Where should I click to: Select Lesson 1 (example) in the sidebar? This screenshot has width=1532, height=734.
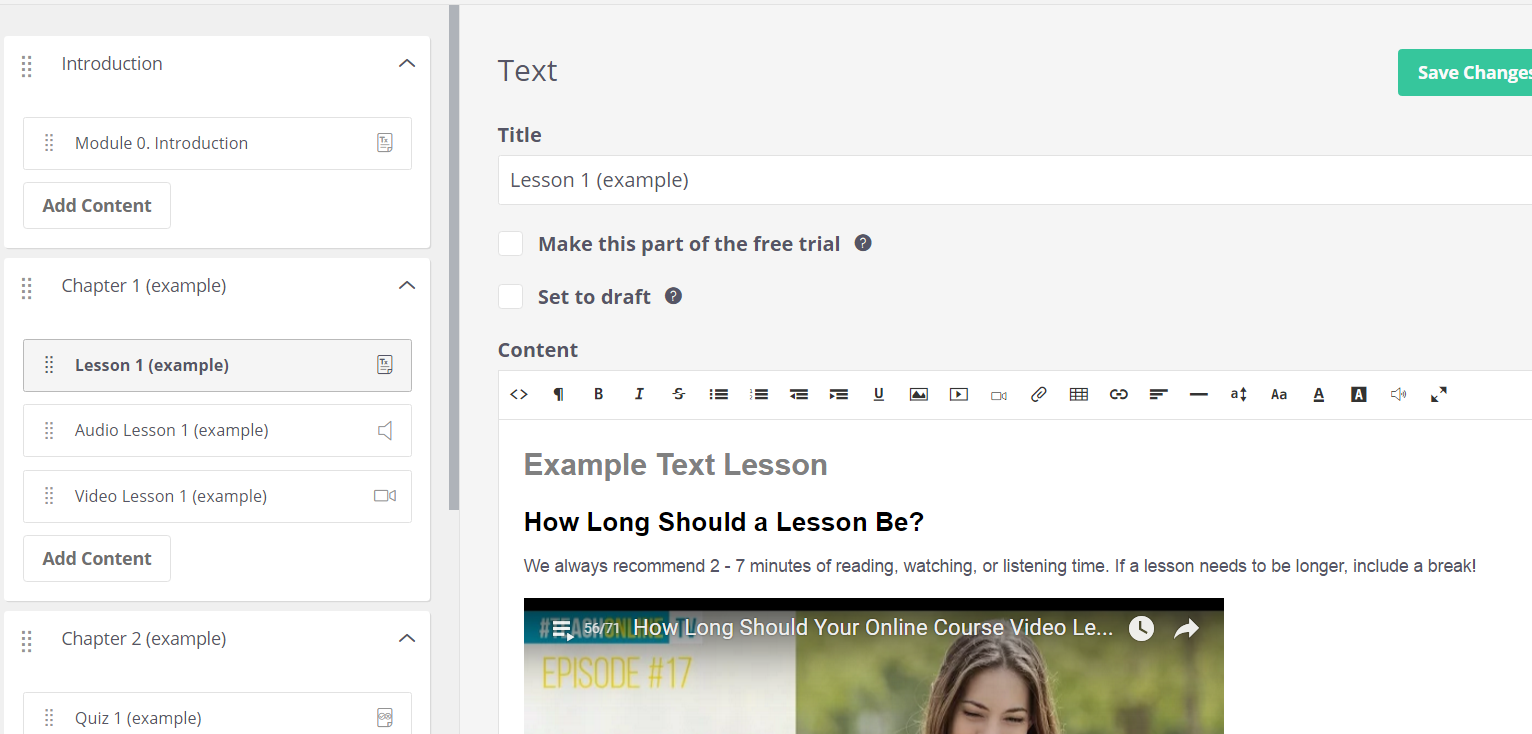click(x=217, y=365)
